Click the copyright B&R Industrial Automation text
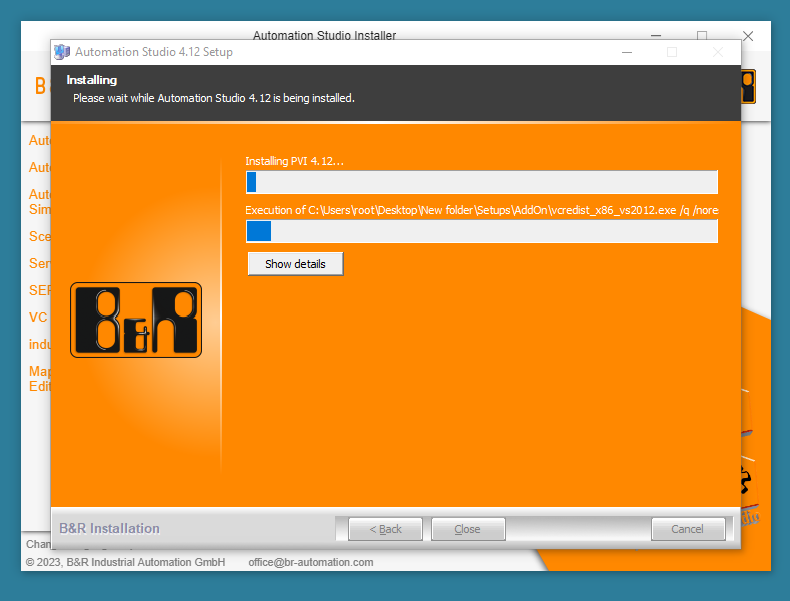The width and height of the screenshot is (790, 601). tap(125, 562)
